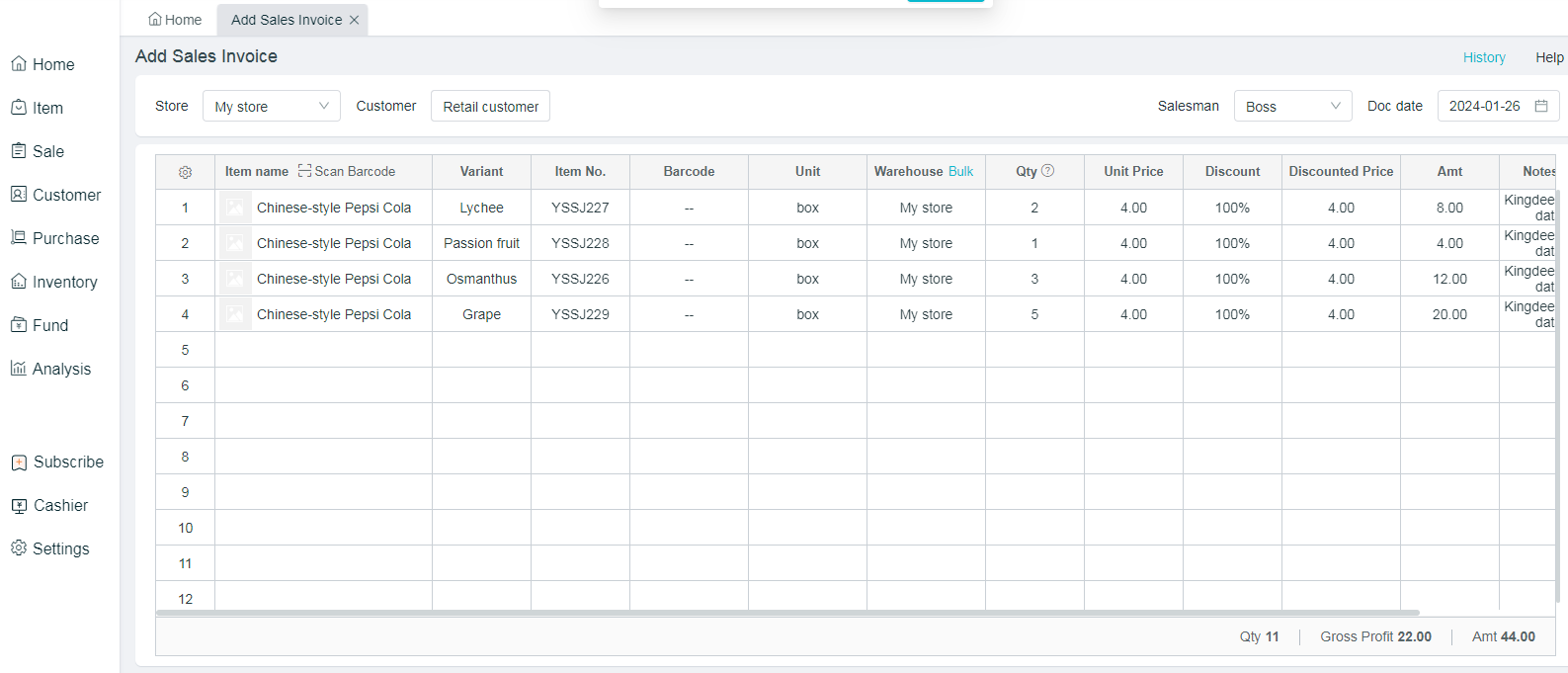Expand the Salesman dropdown
The height and width of the screenshot is (673, 1568).
(x=1292, y=106)
